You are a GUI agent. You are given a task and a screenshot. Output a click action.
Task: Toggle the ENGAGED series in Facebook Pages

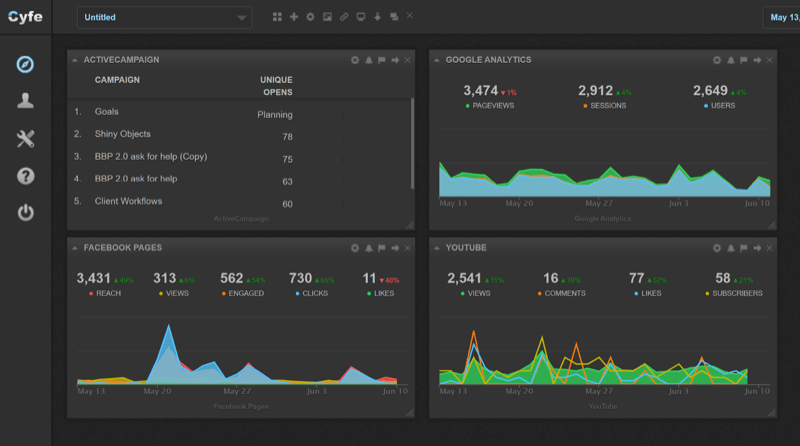point(243,293)
